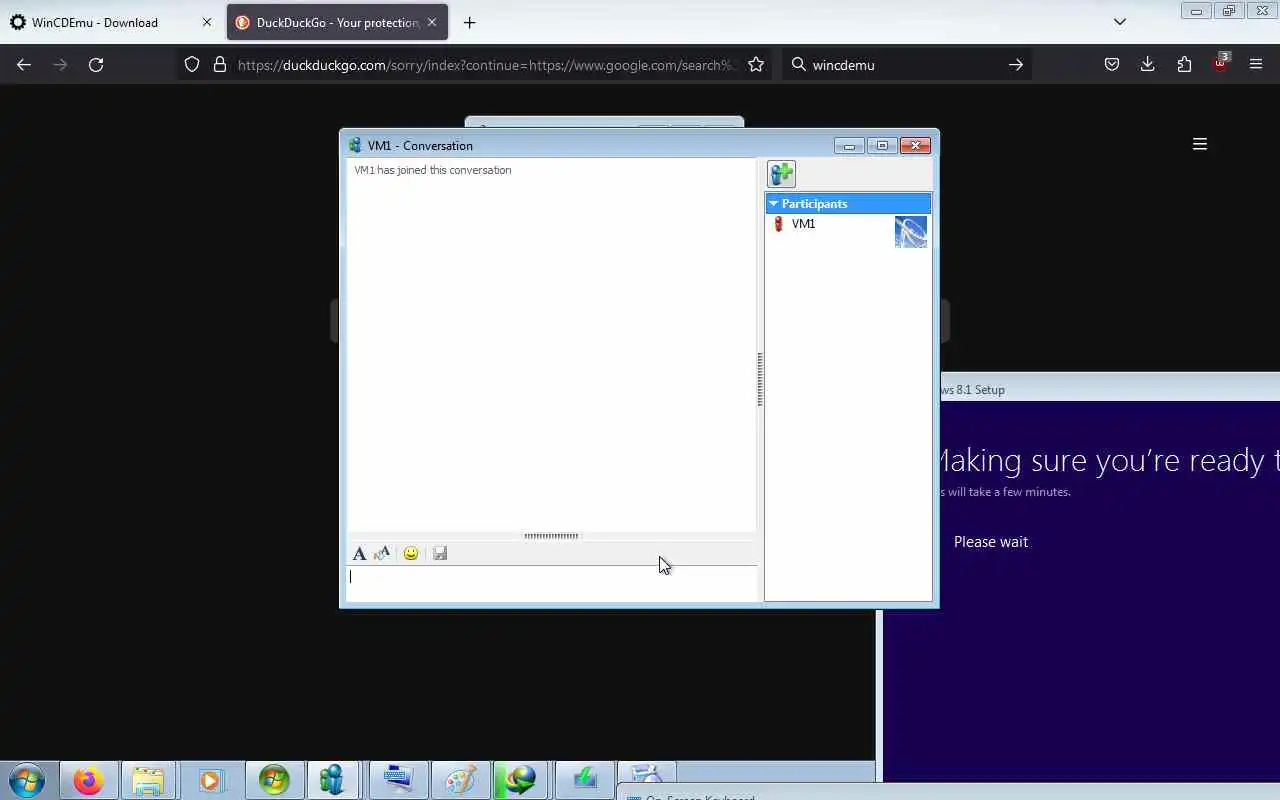Screen dimensions: 1280x800
Task: Click the Windows flag taskbar icon
Action: tap(273, 780)
